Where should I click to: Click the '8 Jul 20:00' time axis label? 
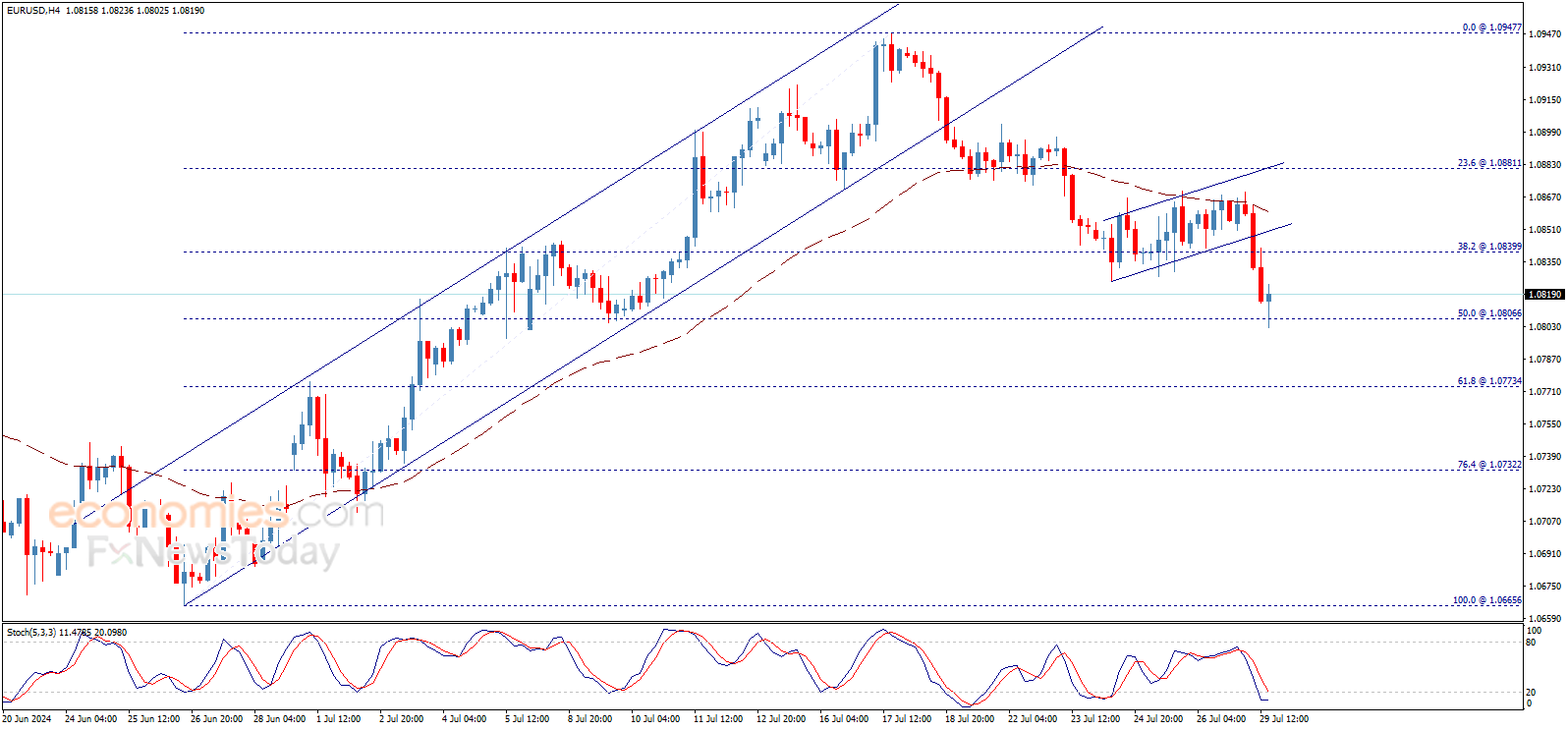coord(590,719)
